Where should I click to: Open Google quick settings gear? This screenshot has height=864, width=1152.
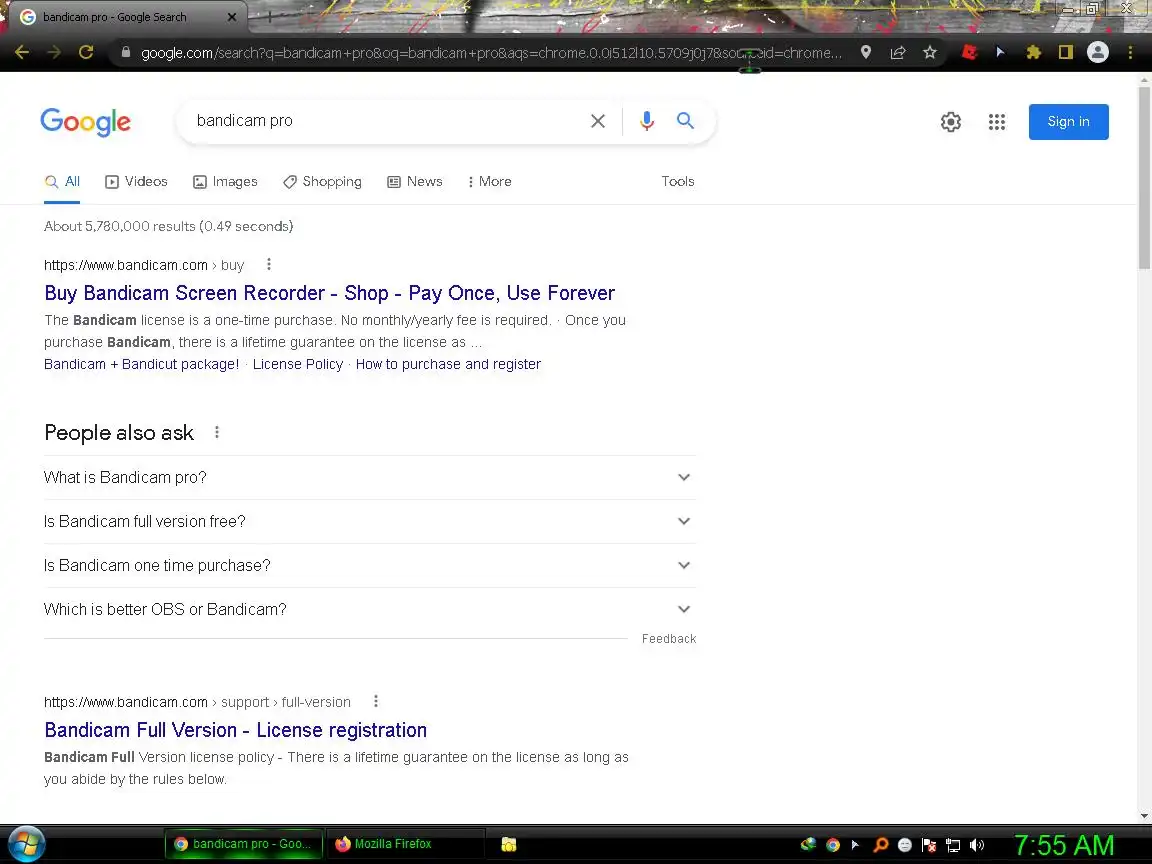(x=951, y=122)
